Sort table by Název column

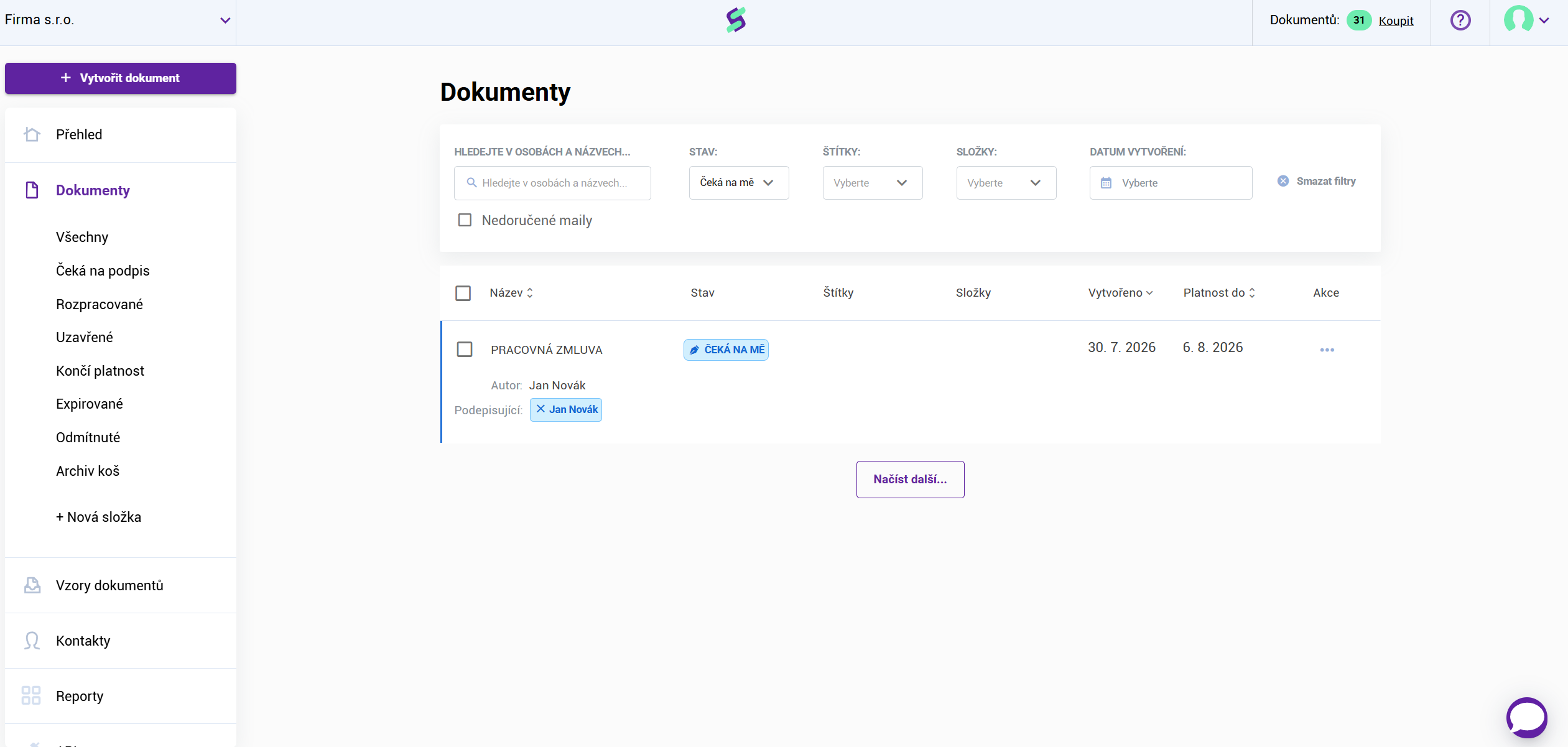[x=511, y=293]
